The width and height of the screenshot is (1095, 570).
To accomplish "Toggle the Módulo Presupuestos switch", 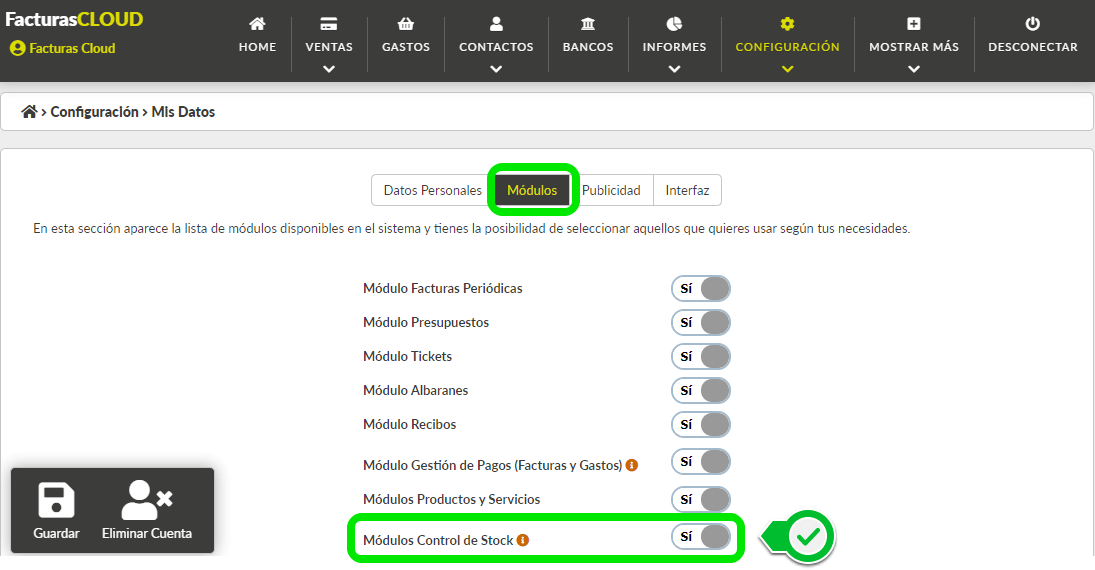I will tap(701, 323).
